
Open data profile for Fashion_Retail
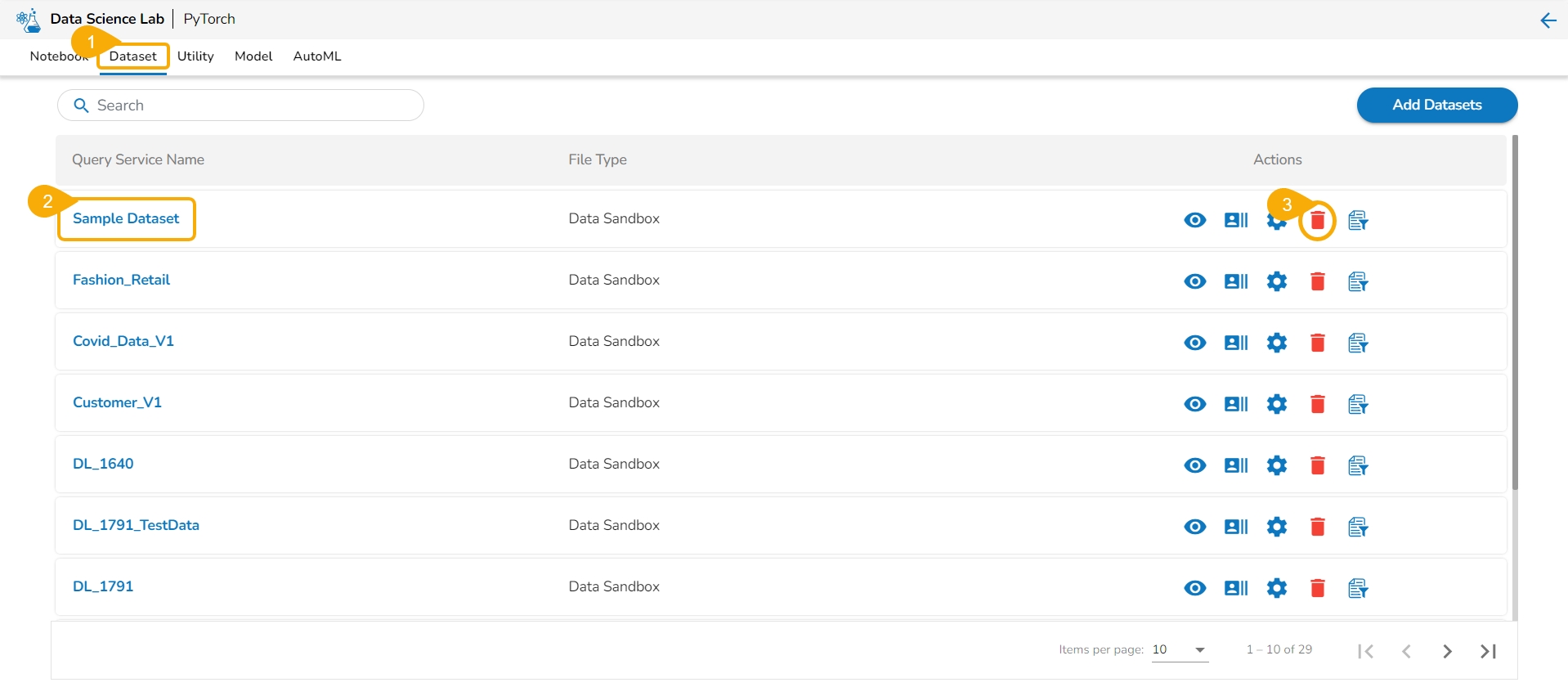[x=1235, y=281]
